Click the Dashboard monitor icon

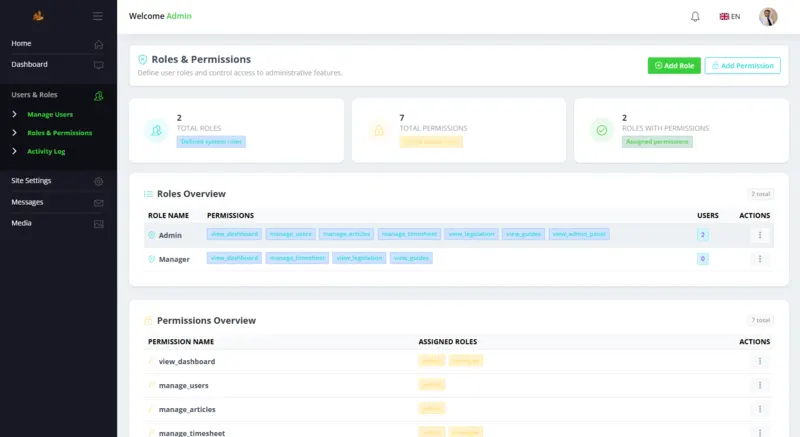pos(98,65)
